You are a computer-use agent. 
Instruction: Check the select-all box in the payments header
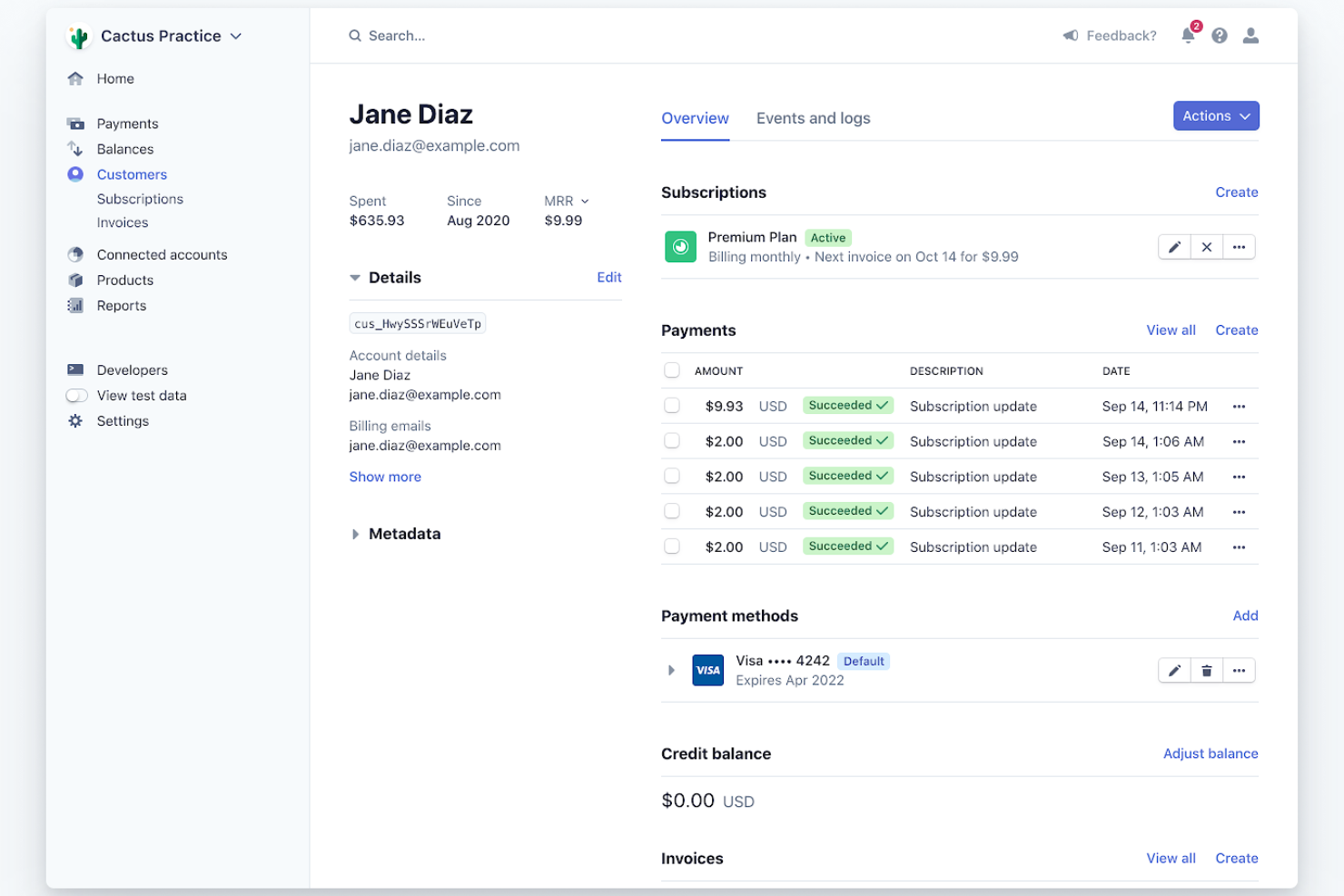click(672, 370)
